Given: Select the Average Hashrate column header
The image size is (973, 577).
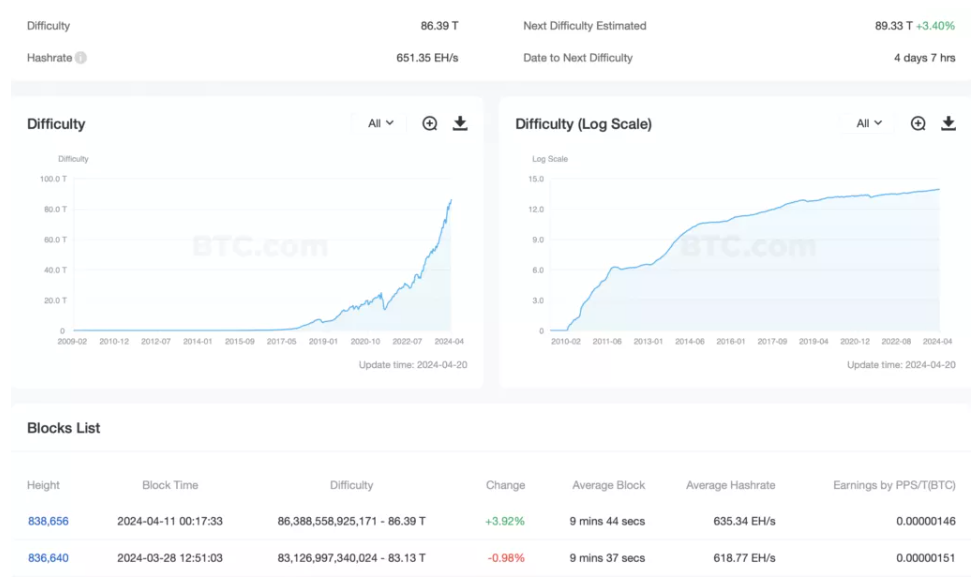Looking at the screenshot, I should pyautogui.click(x=730, y=485).
